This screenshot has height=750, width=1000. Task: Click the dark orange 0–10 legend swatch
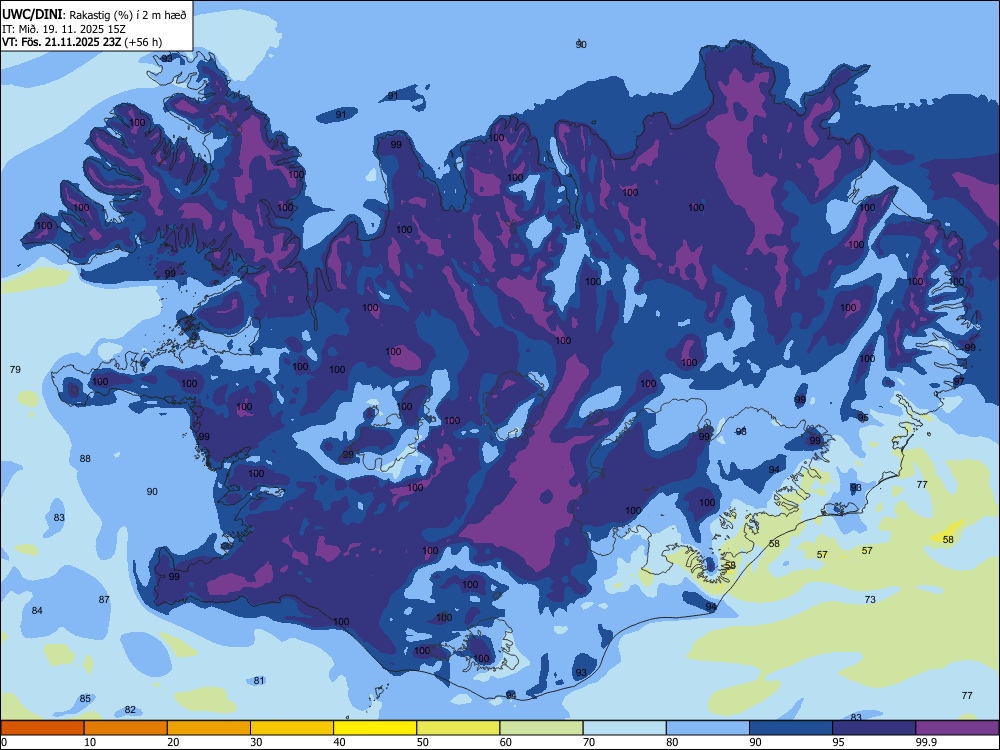43,728
